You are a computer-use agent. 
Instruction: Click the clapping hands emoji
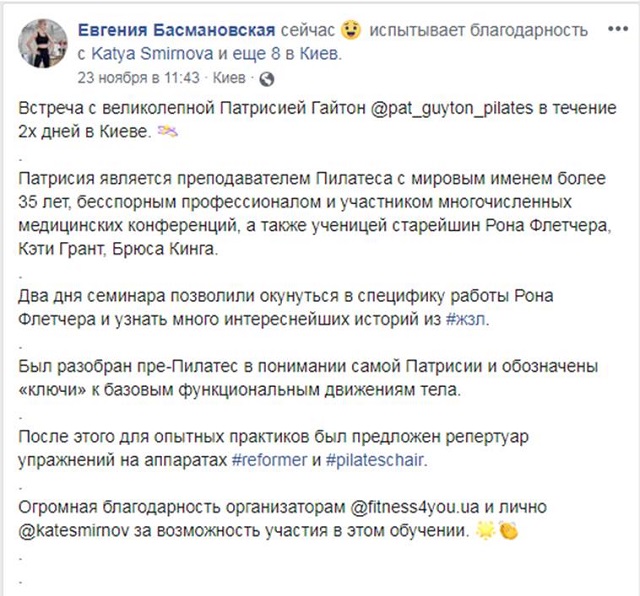point(507,531)
